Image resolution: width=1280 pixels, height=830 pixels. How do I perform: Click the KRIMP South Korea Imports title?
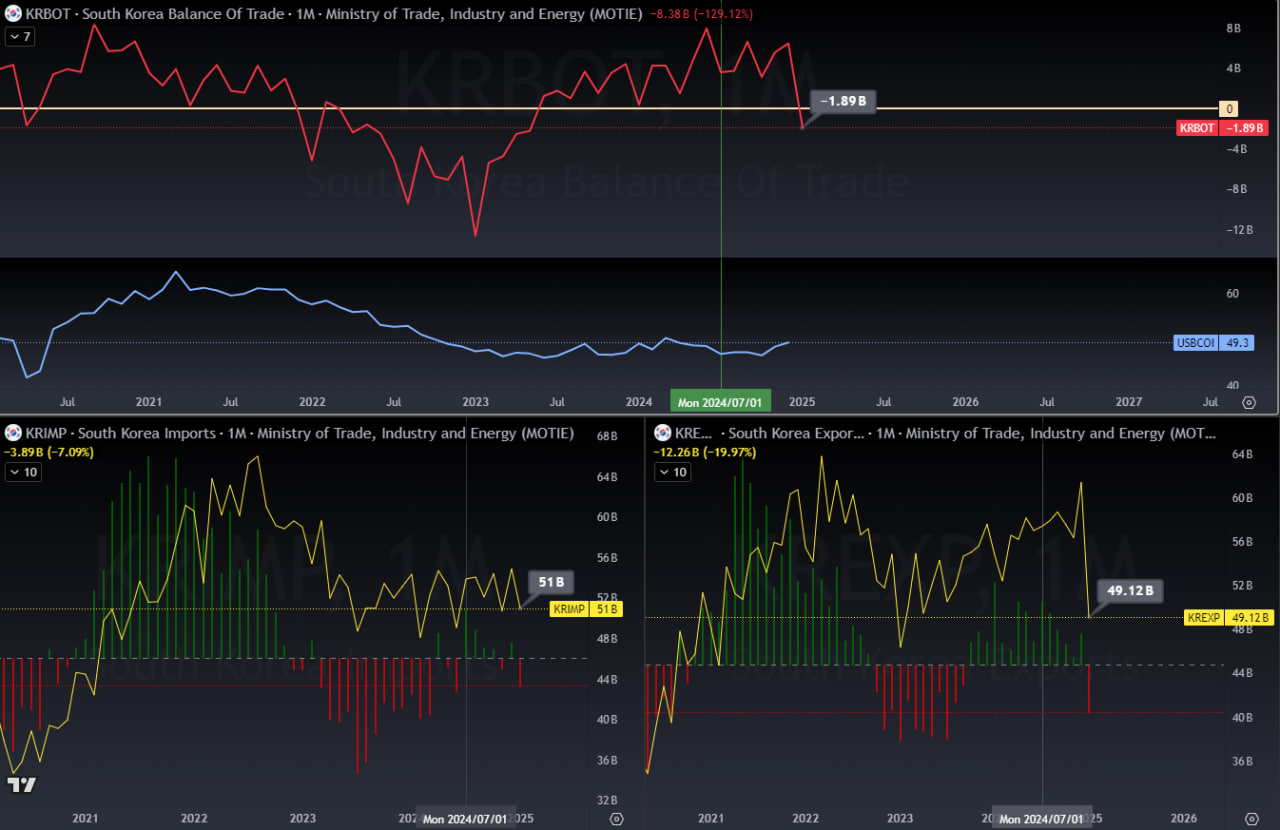click(120, 433)
